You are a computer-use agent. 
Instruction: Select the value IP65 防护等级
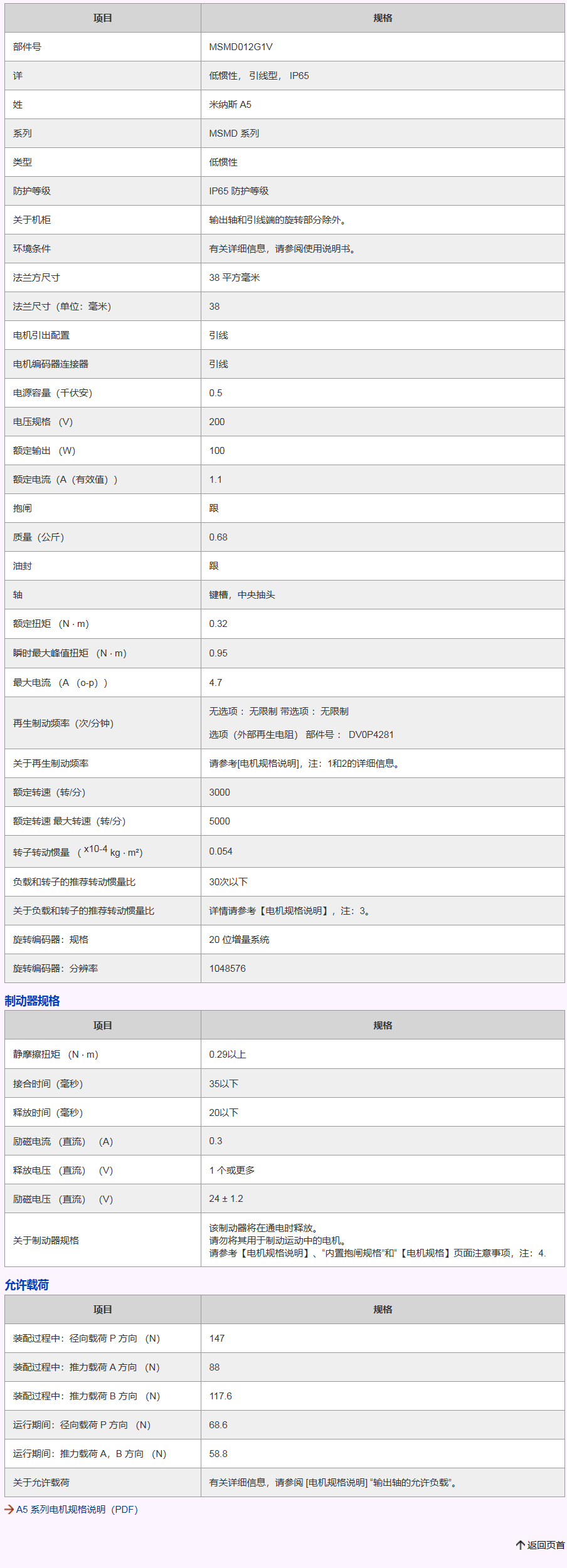239,191
